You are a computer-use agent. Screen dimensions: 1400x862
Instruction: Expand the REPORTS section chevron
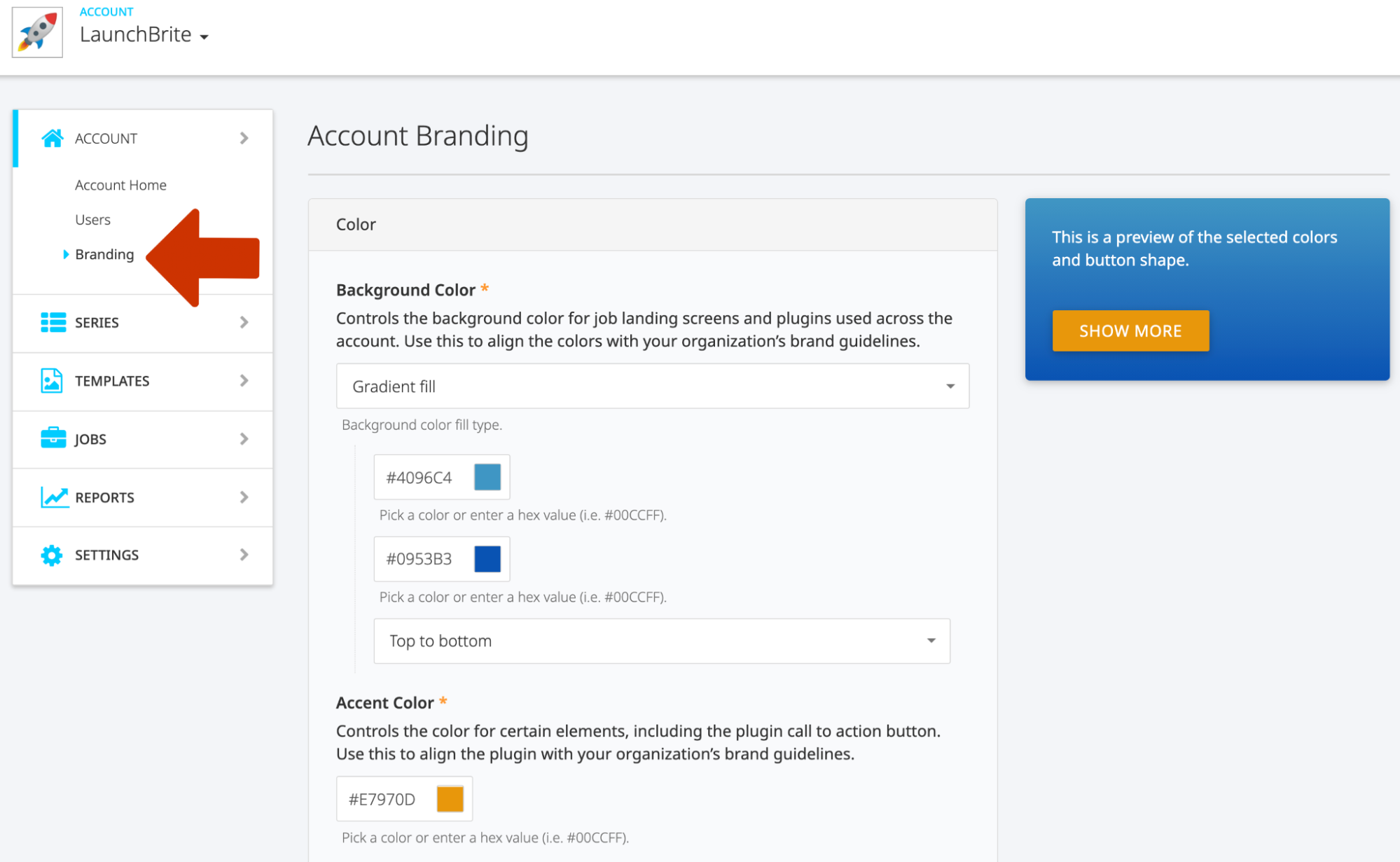[x=244, y=496]
